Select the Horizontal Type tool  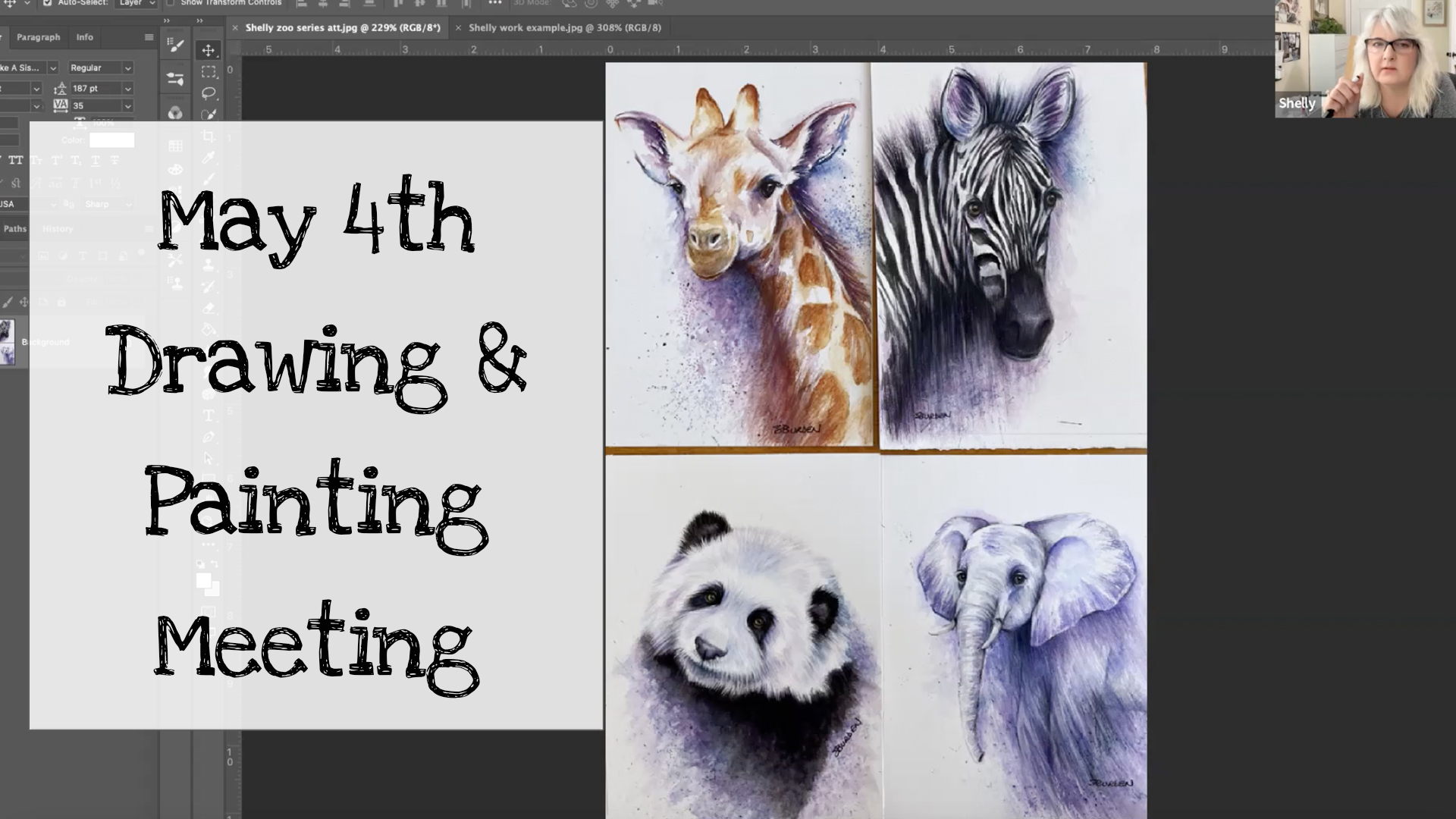click(x=208, y=416)
